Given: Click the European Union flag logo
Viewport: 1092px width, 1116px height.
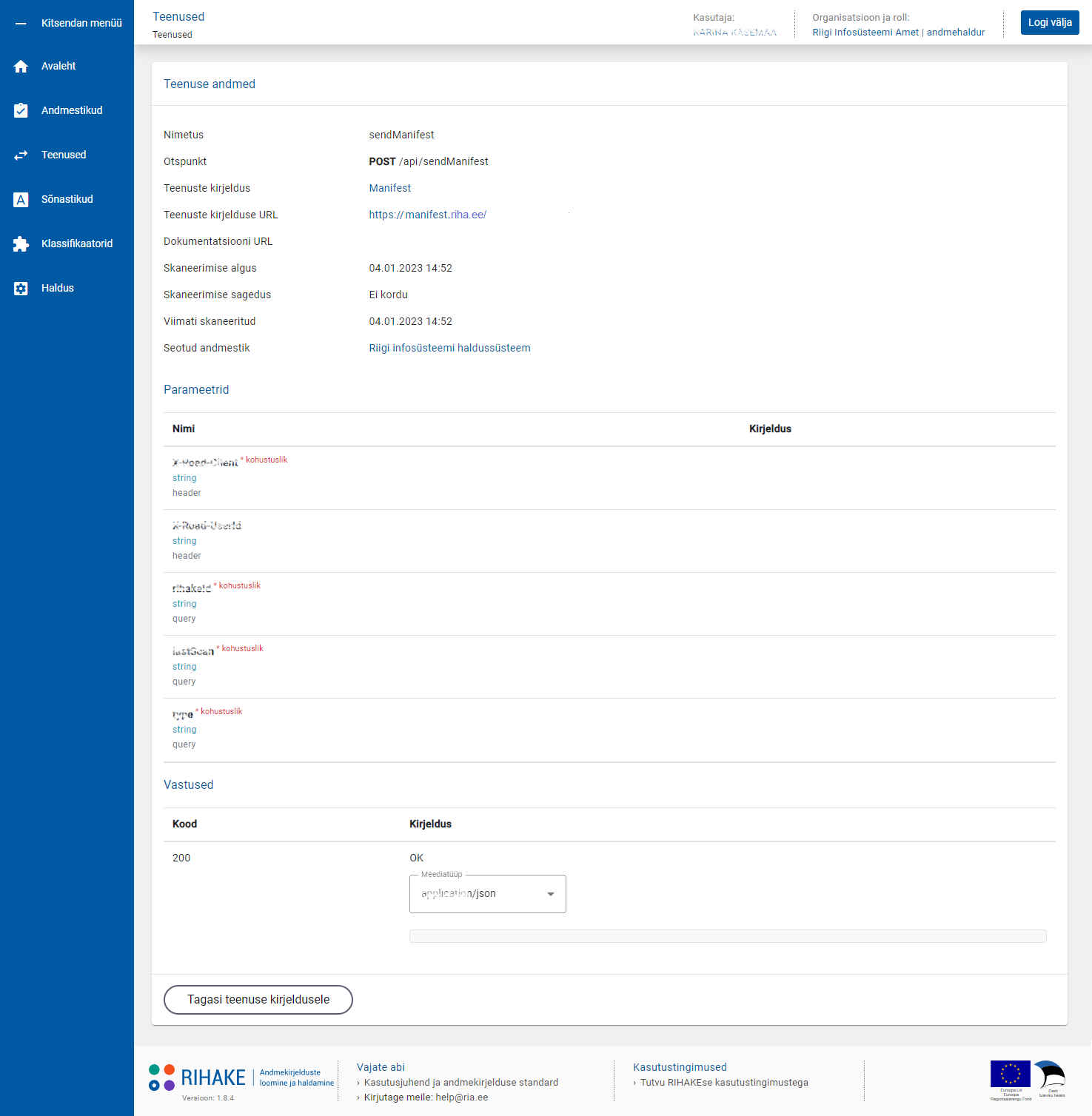Looking at the screenshot, I should pos(1010,1075).
